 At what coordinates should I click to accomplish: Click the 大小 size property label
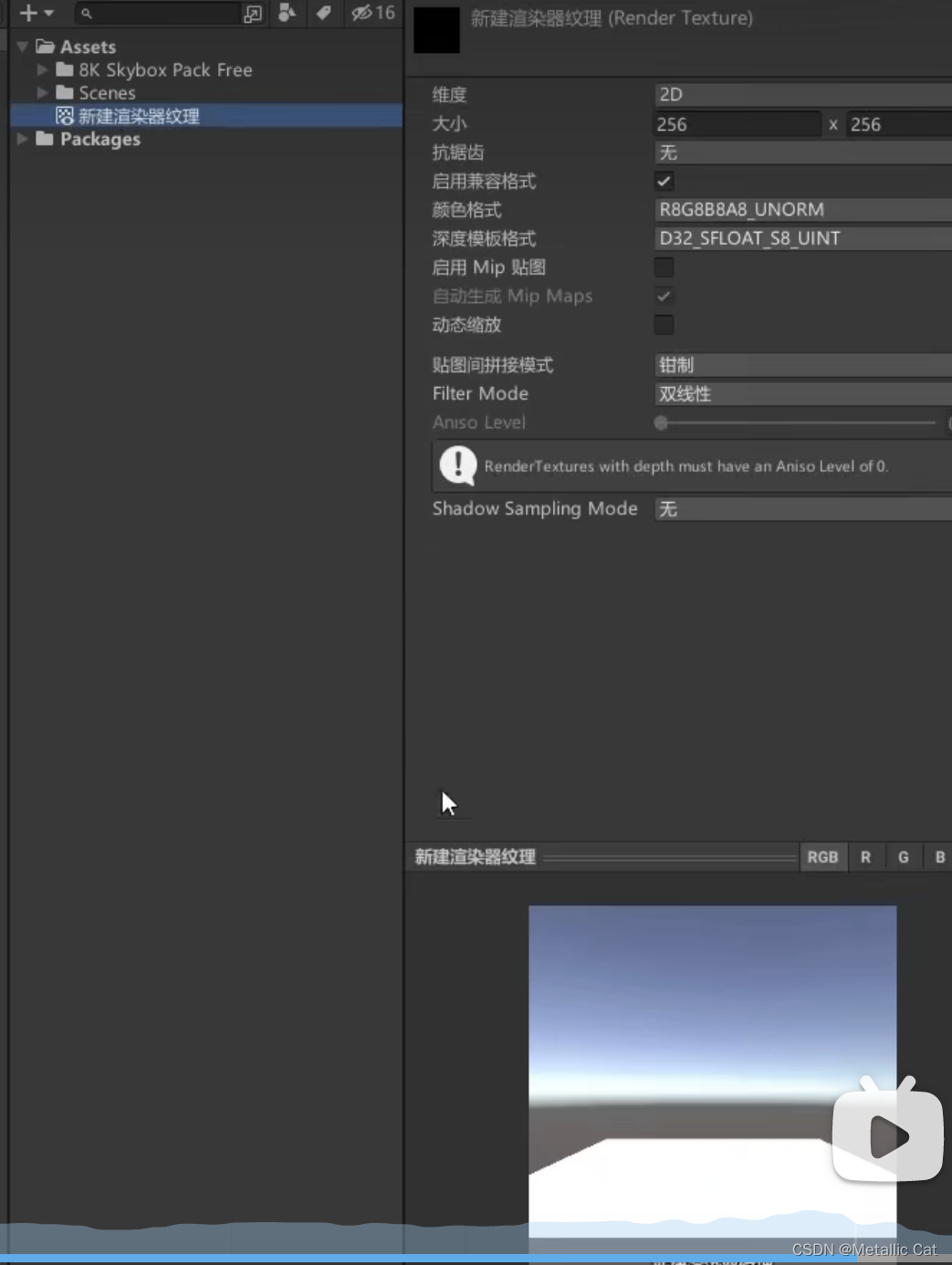pos(449,124)
